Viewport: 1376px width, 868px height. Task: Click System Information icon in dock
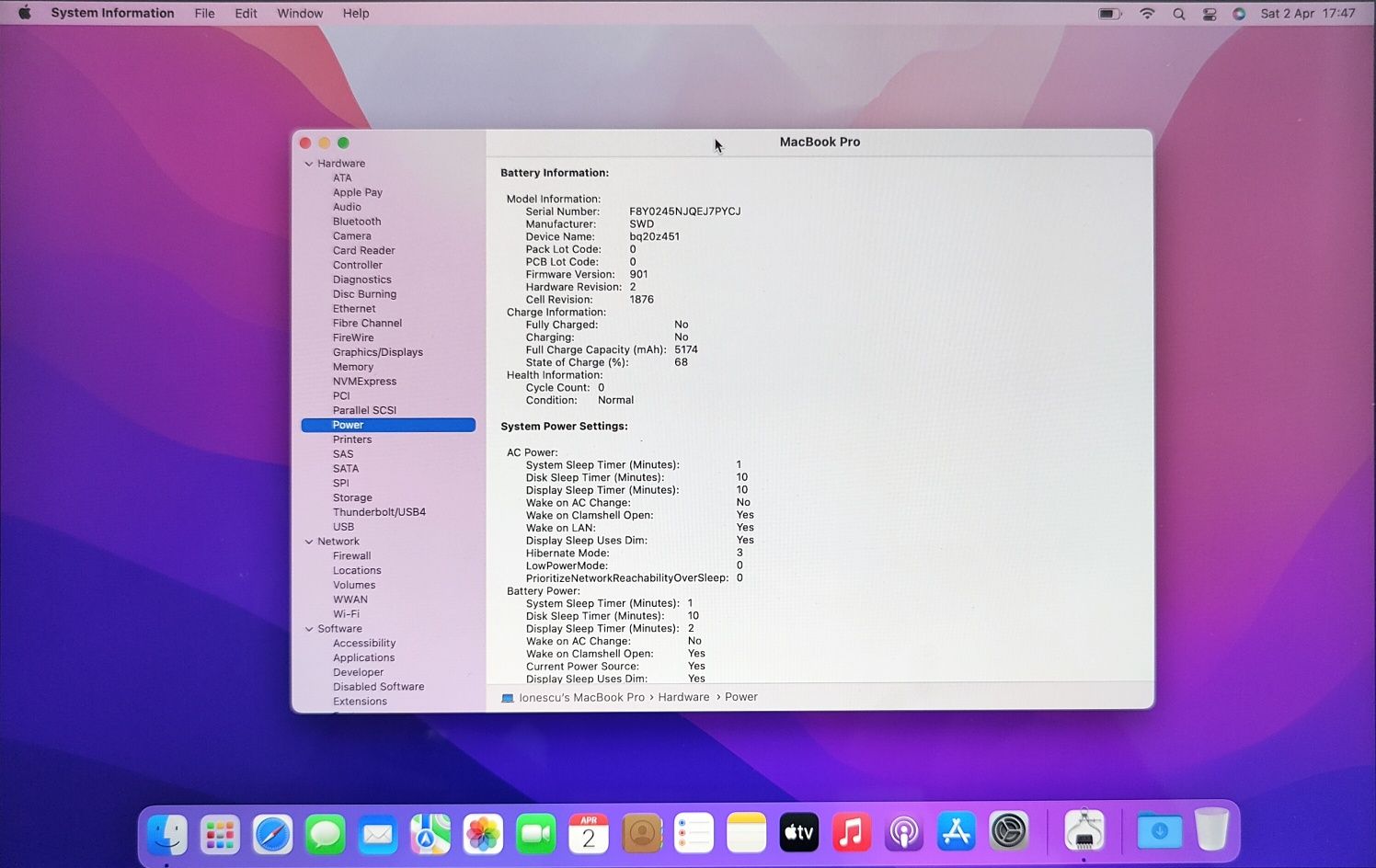[x=1084, y=830]
